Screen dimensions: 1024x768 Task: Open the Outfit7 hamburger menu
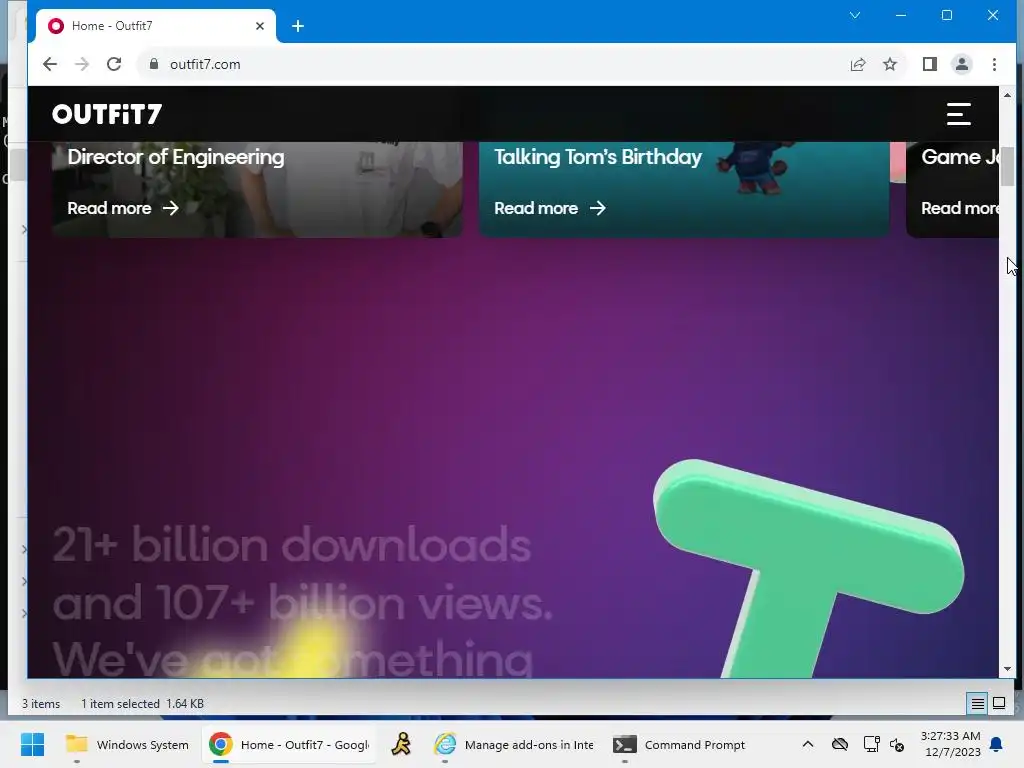click(958, 114)
